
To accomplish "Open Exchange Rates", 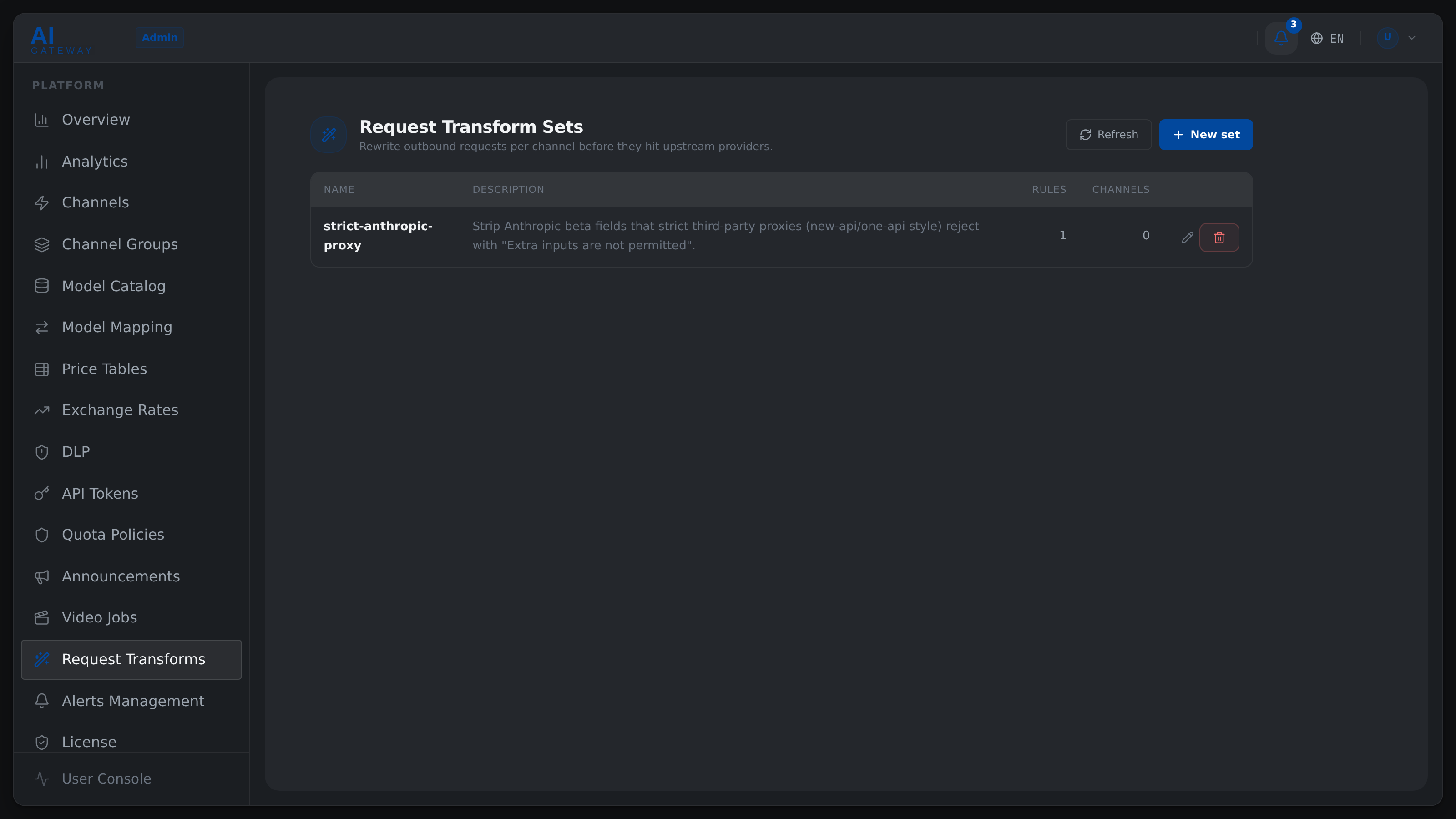I will click(131, 410).
